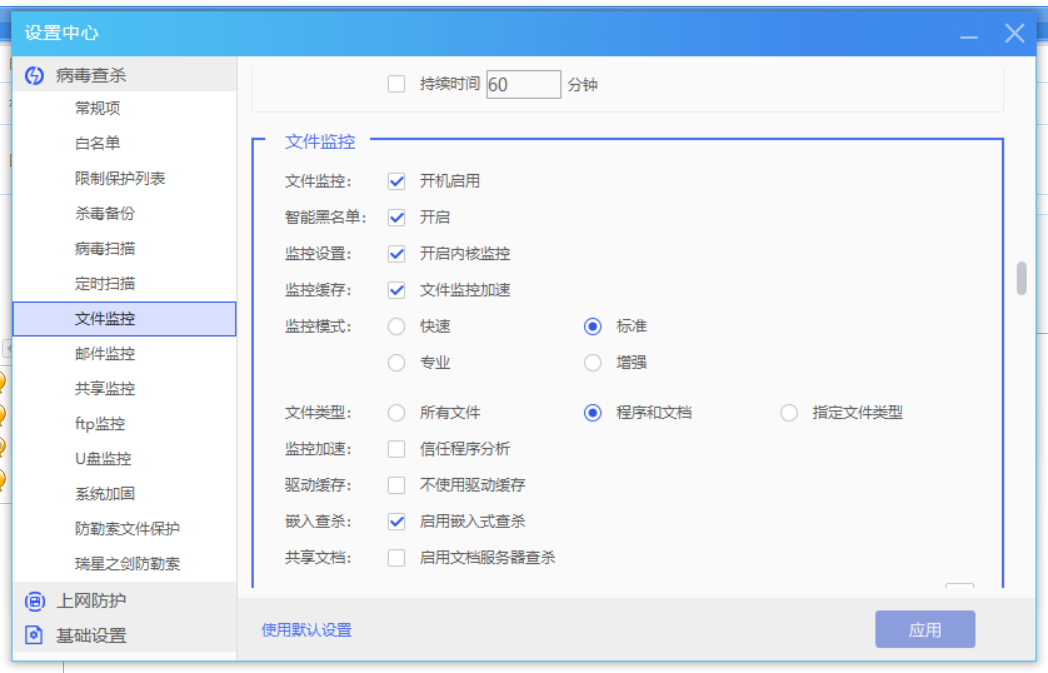Click the 持续时间 minutes input field

523,84
